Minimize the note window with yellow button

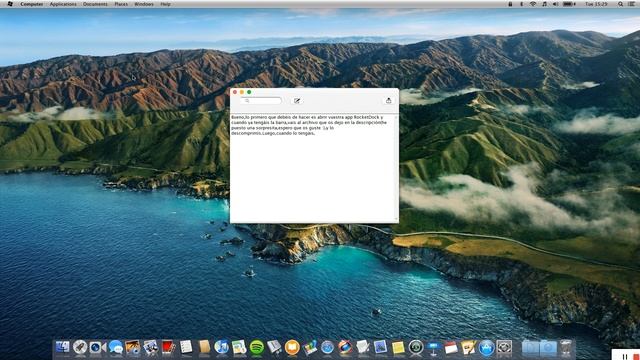pyautogui.click(x=242, y=92)
